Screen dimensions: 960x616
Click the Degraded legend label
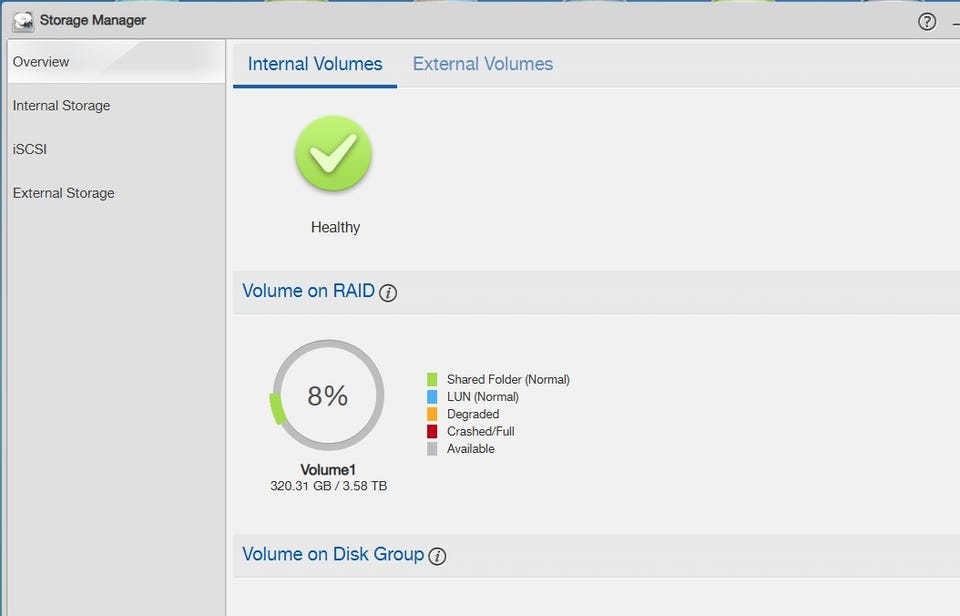473,414
